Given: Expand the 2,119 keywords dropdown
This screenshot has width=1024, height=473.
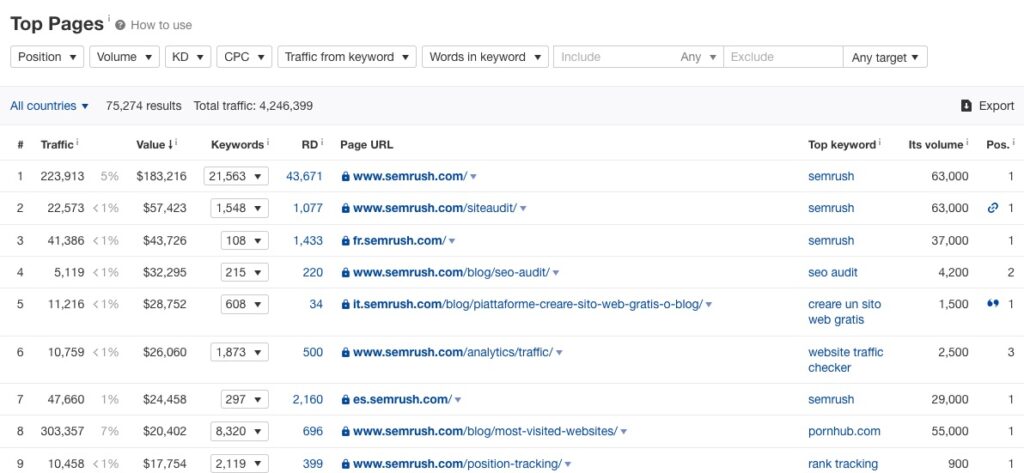Looking at the screenshot, I should (239, 463).
